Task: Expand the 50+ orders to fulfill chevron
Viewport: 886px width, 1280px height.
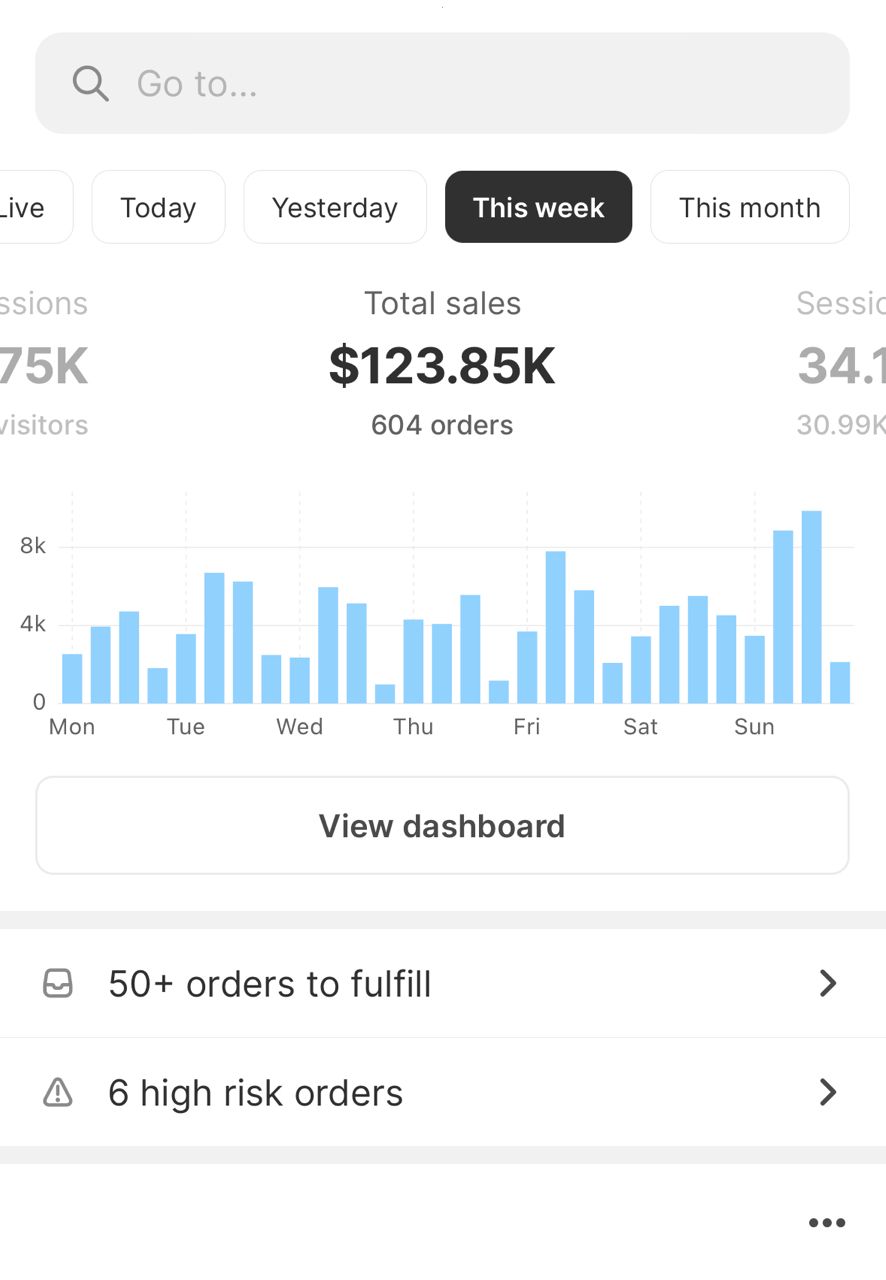Action: click(827, 984)
